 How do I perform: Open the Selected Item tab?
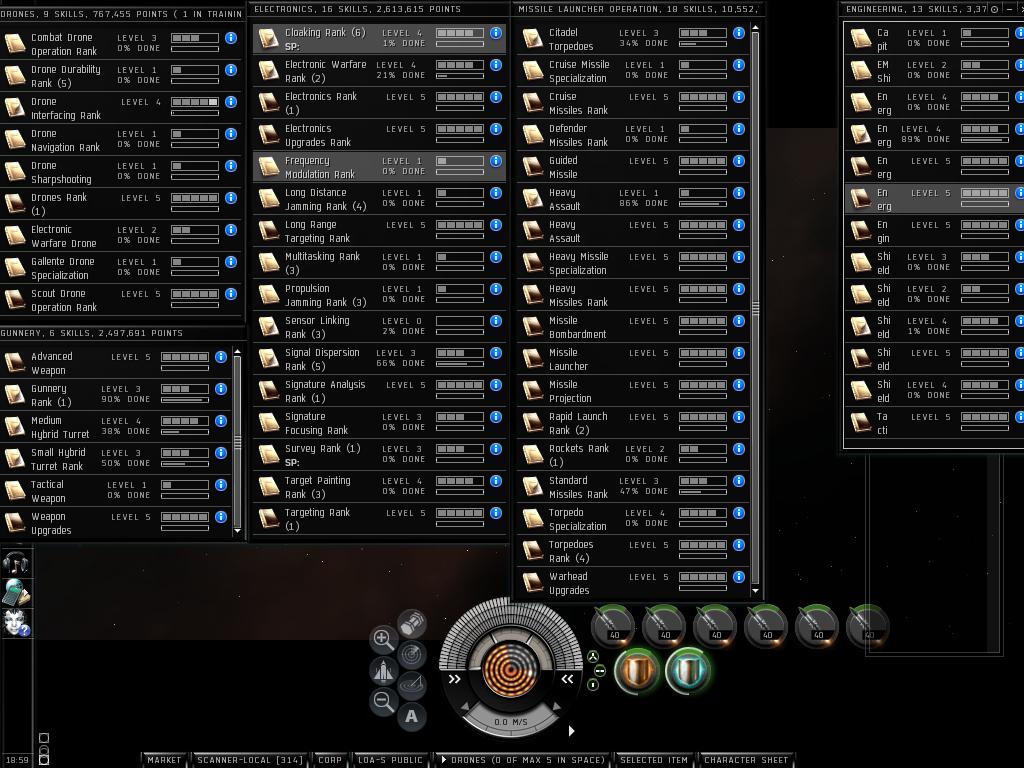(x=654, y=760)
